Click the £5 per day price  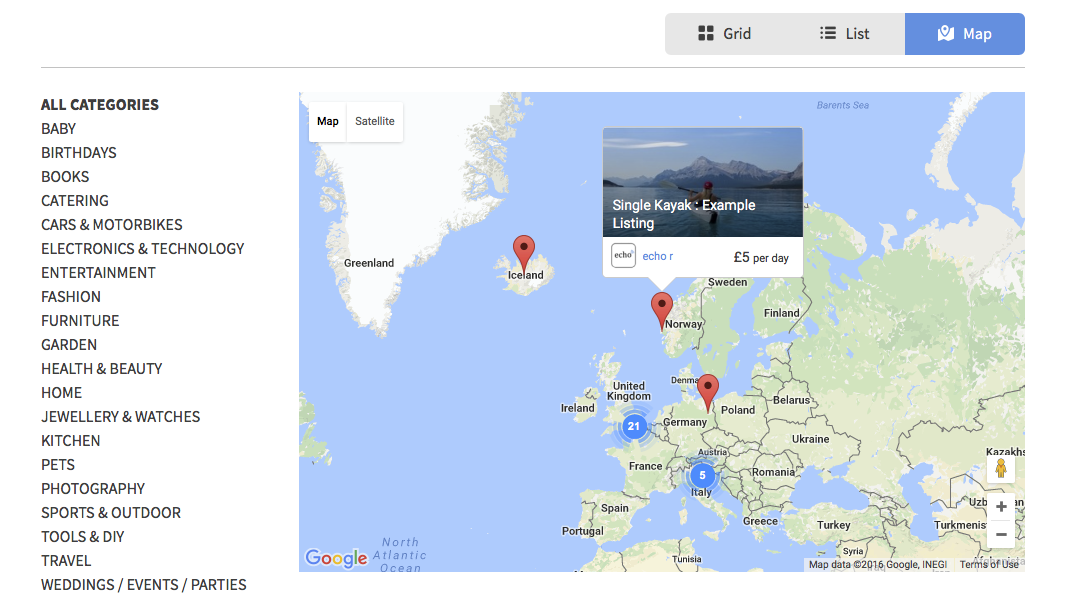point(761,258)
